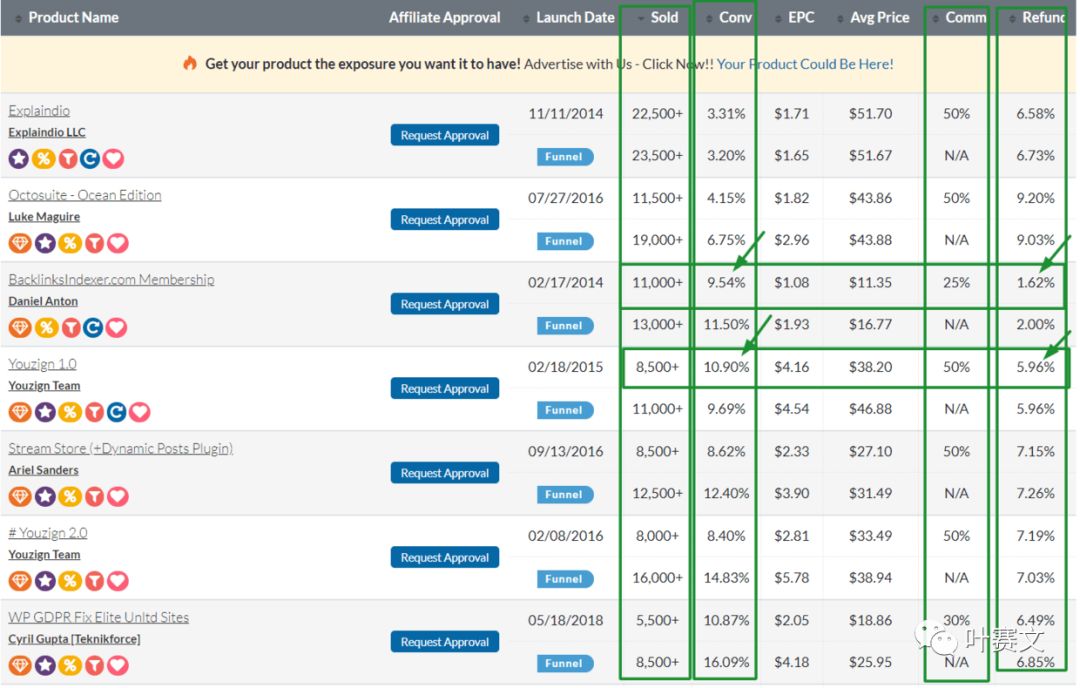Sort table by Product Name column
Image resolution: width=1080 pixels, height=688 pixels.
click(73, 17)
